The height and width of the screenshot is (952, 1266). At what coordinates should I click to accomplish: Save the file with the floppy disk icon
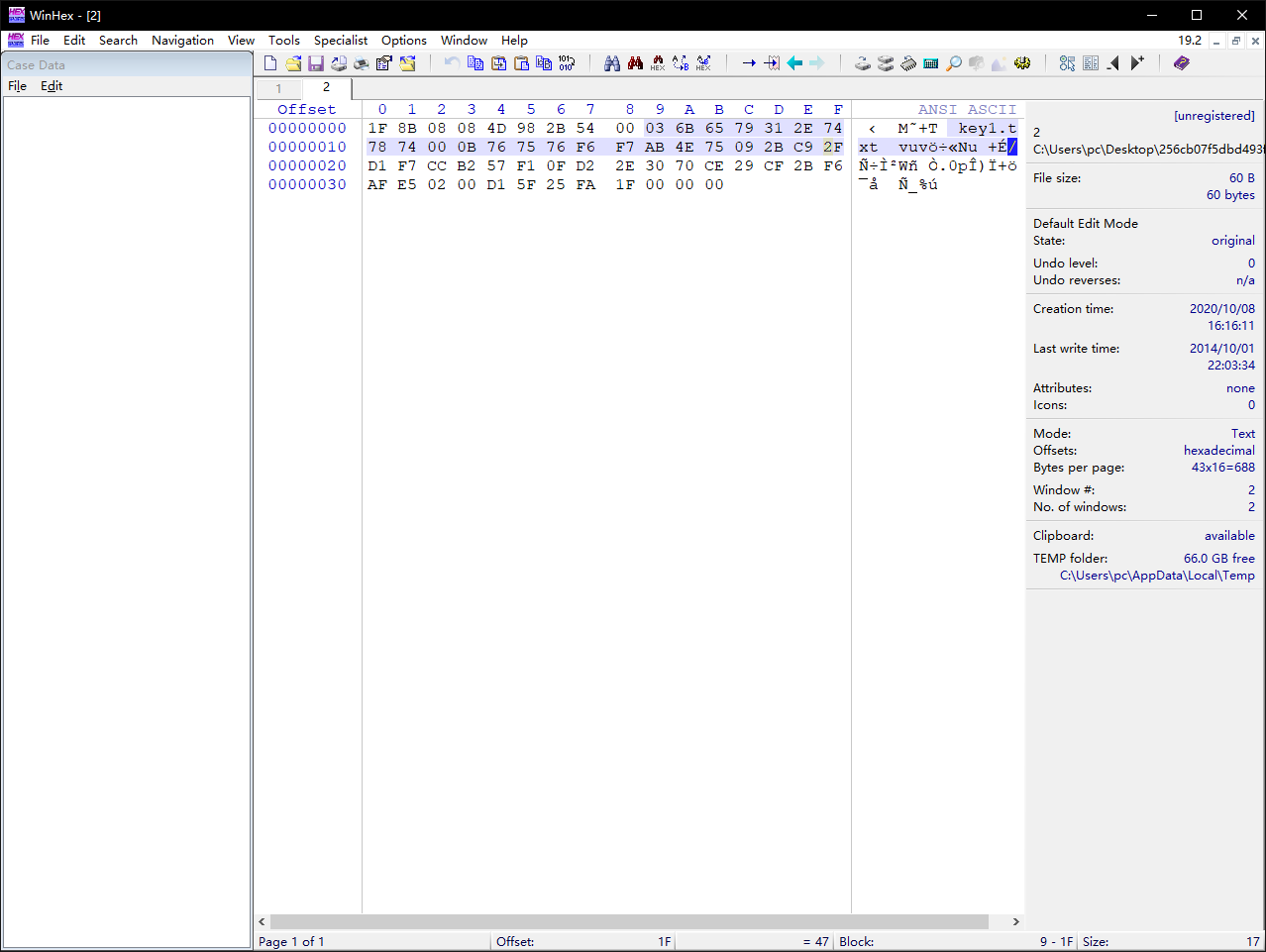(315, 62)
